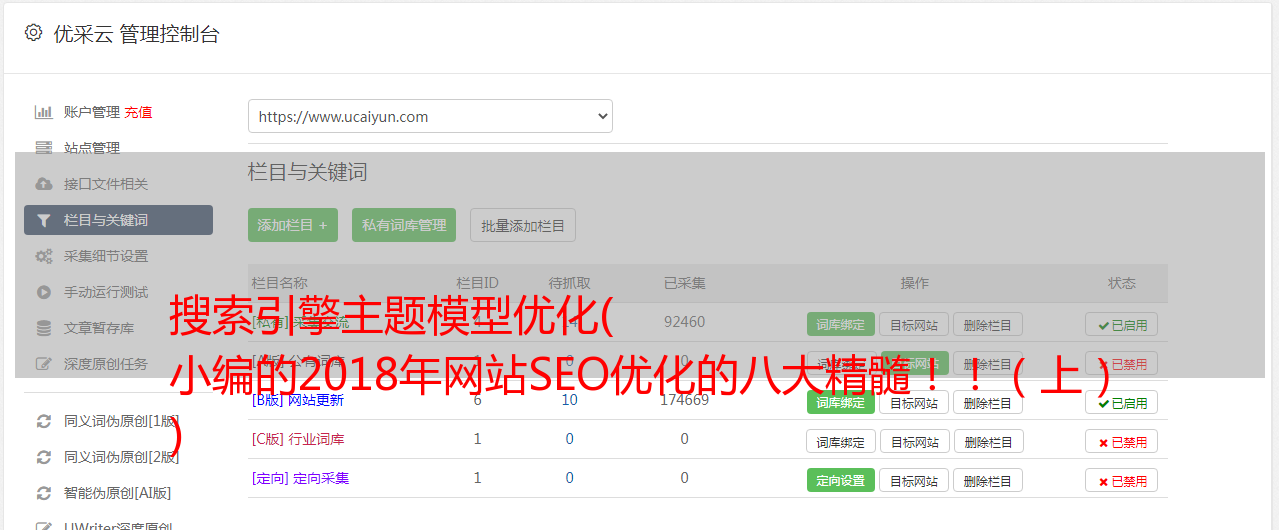1279x530 pixels.
Task: Click the edit icon for 深度原创任务
Action: [x=43, y=364]
